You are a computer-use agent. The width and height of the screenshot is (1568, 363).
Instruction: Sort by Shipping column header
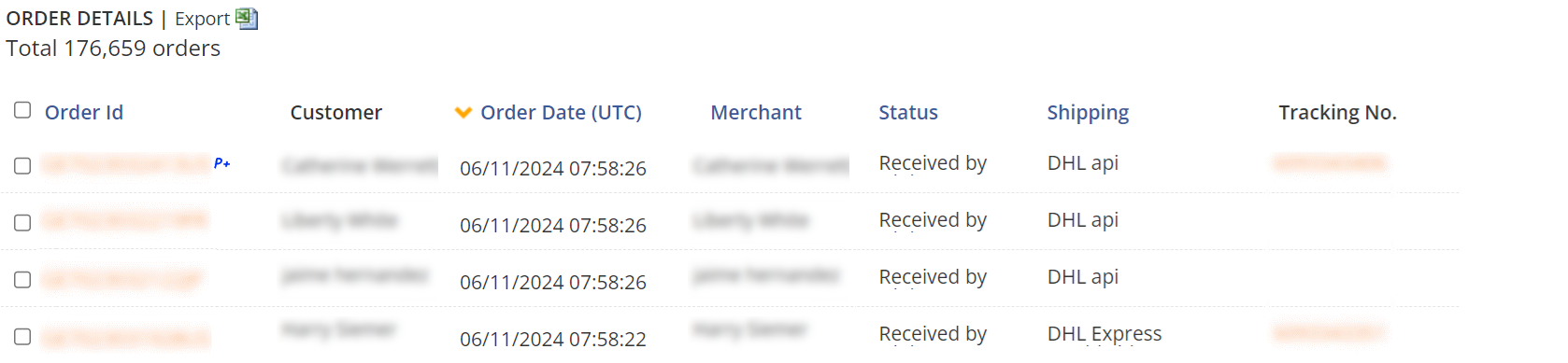pos(1088,113)
